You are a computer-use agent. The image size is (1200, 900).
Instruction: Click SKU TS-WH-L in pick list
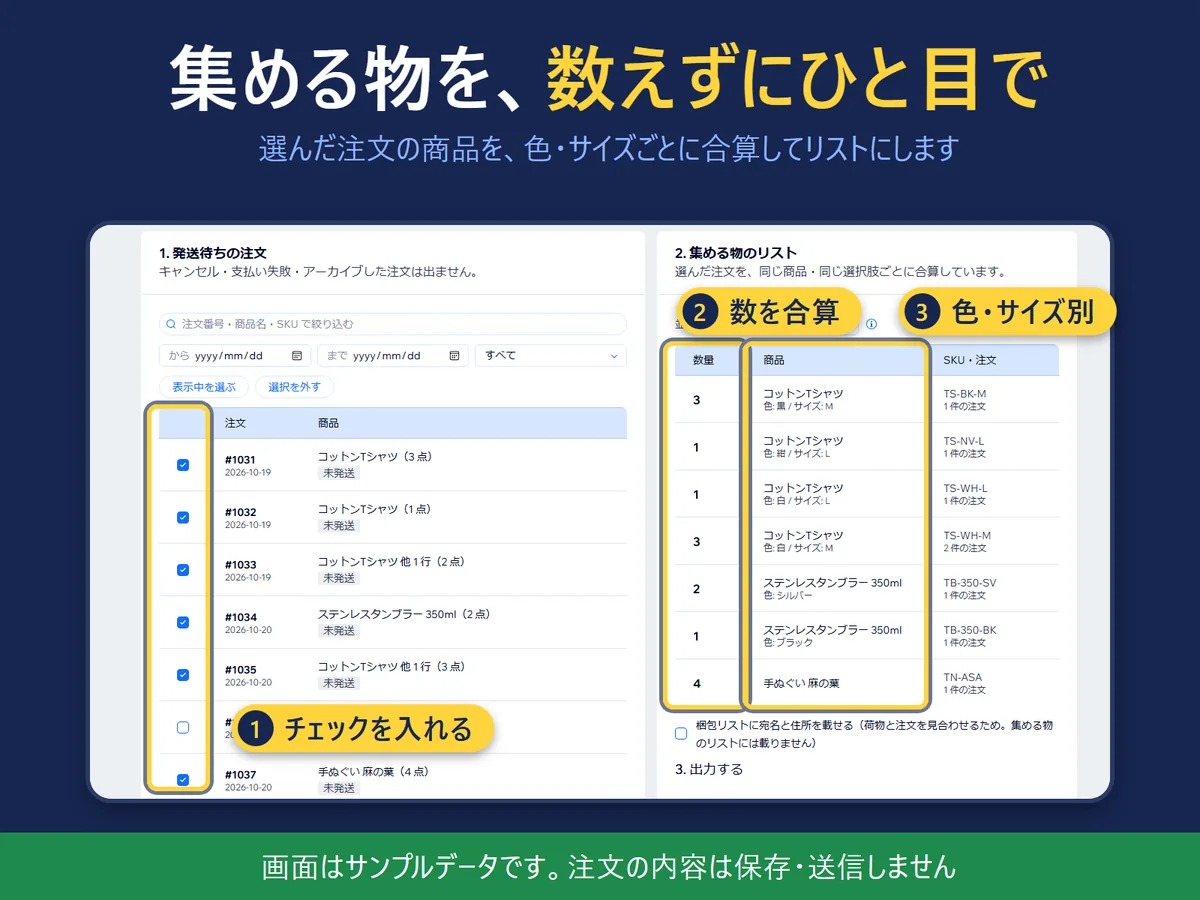[x=965, y=488]
